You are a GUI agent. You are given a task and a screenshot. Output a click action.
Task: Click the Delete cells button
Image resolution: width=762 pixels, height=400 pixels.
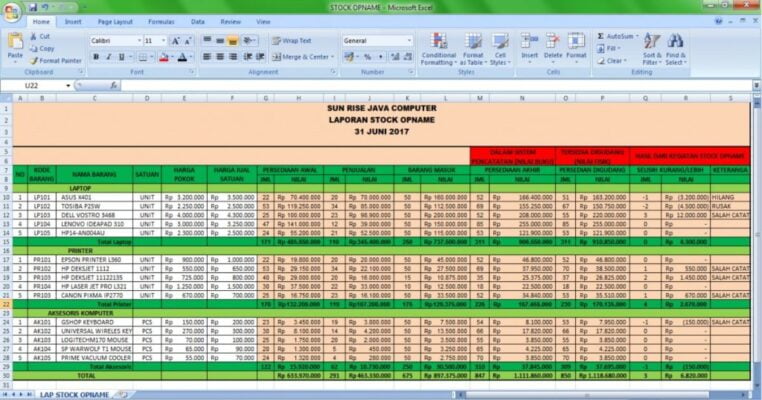[553, 48]
